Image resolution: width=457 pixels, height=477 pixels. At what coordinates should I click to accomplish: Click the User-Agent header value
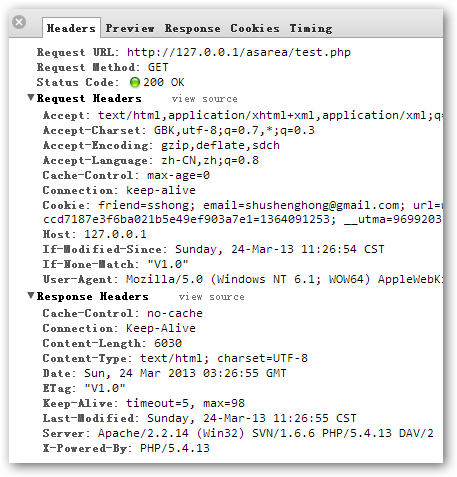click(x=285, y=279)
